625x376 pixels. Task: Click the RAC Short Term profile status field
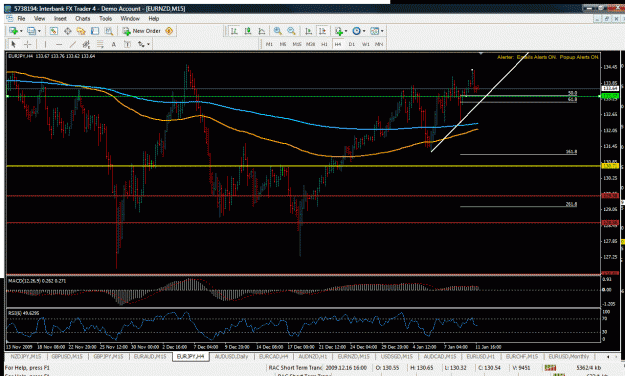295,368
